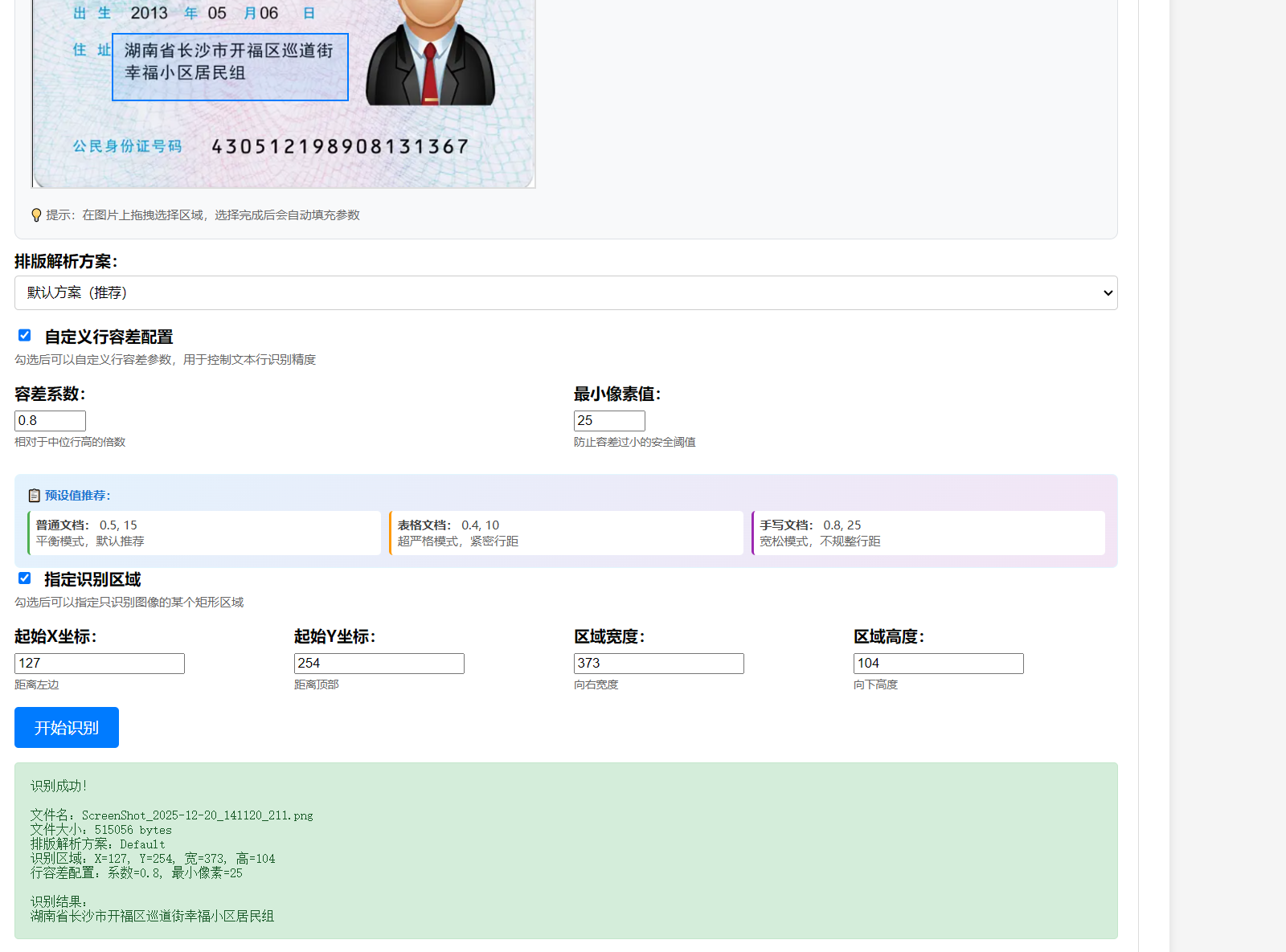Click the lightbulb hint icon
Screen dimensions: 1286x952
(x=36, y=215)
